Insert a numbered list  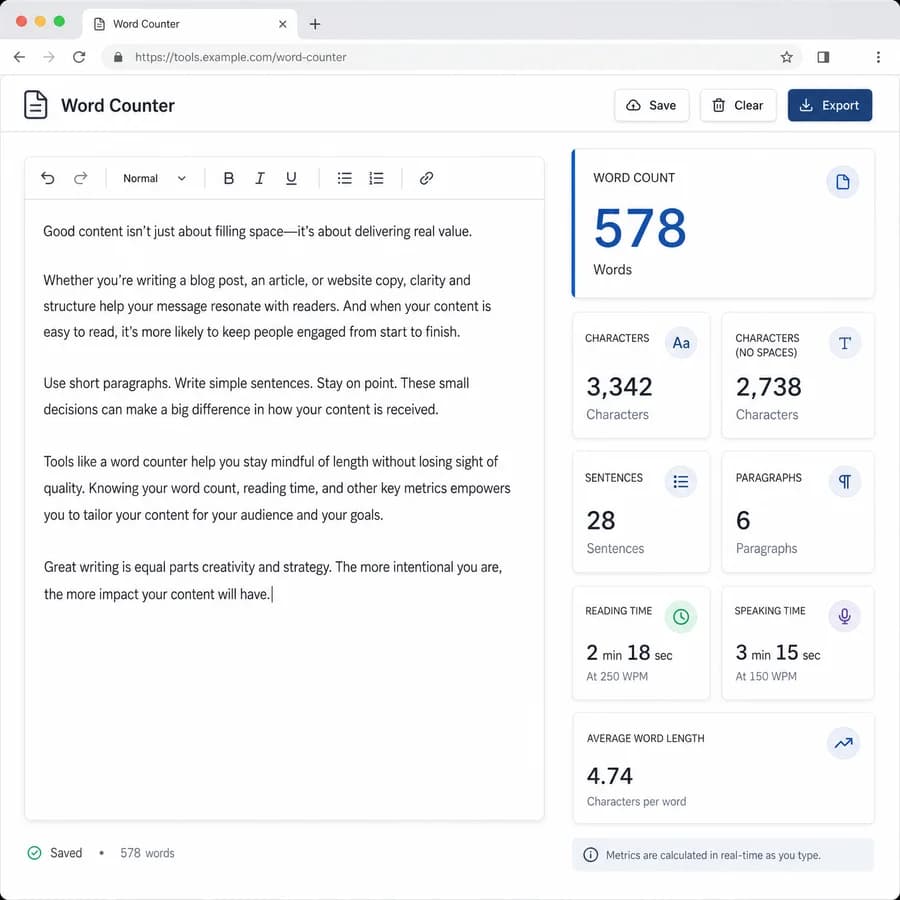tap(376, 179)
